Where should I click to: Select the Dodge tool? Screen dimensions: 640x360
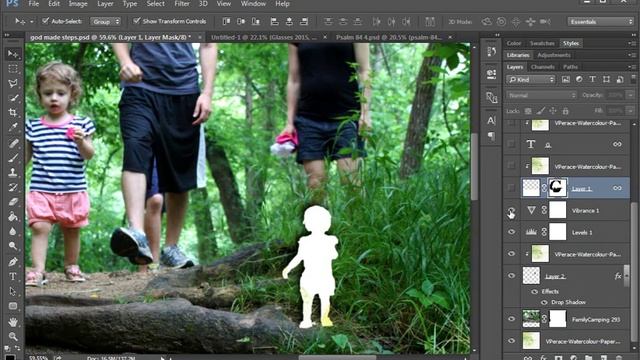[13, 246]
